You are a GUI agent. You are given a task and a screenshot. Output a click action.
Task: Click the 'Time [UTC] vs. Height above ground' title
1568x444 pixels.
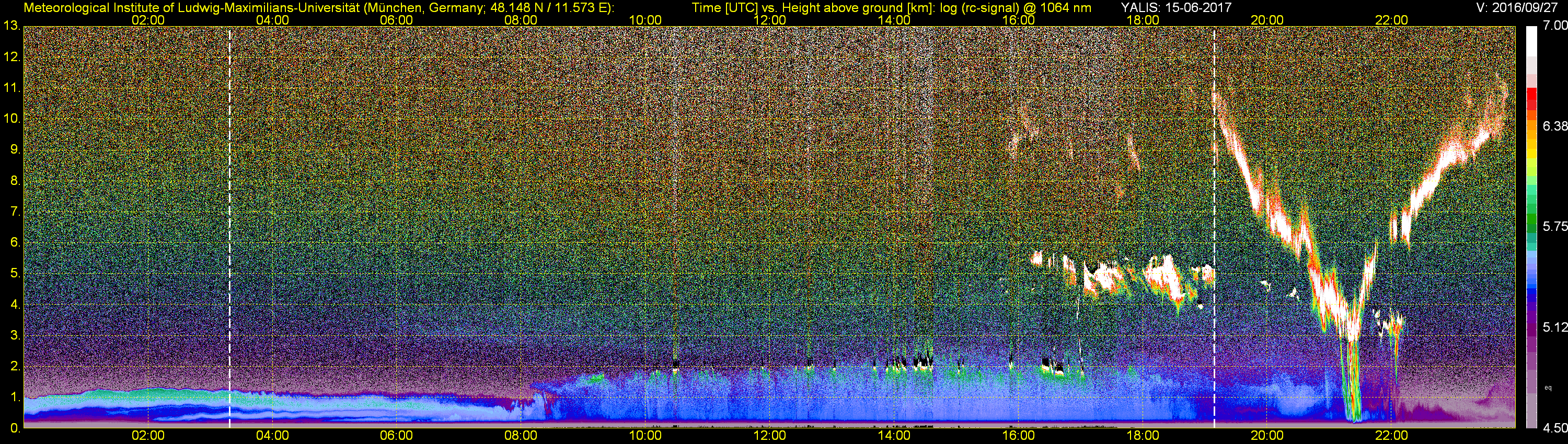coord(892,8)
